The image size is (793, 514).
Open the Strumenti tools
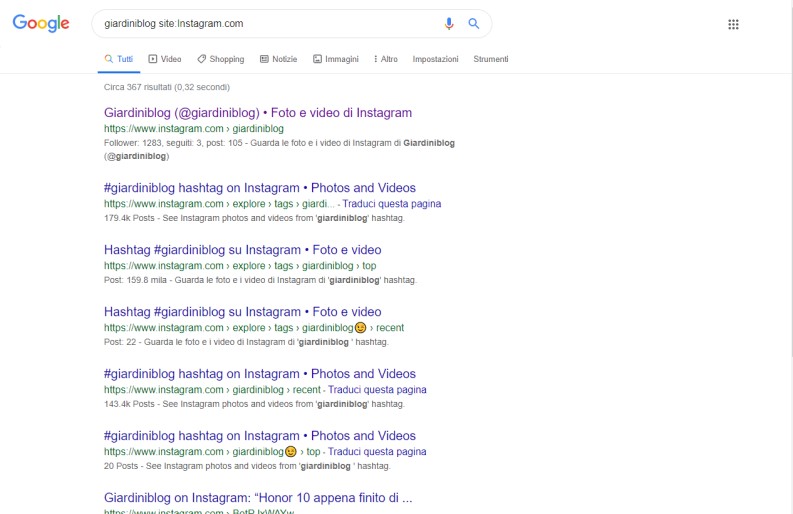491,59
